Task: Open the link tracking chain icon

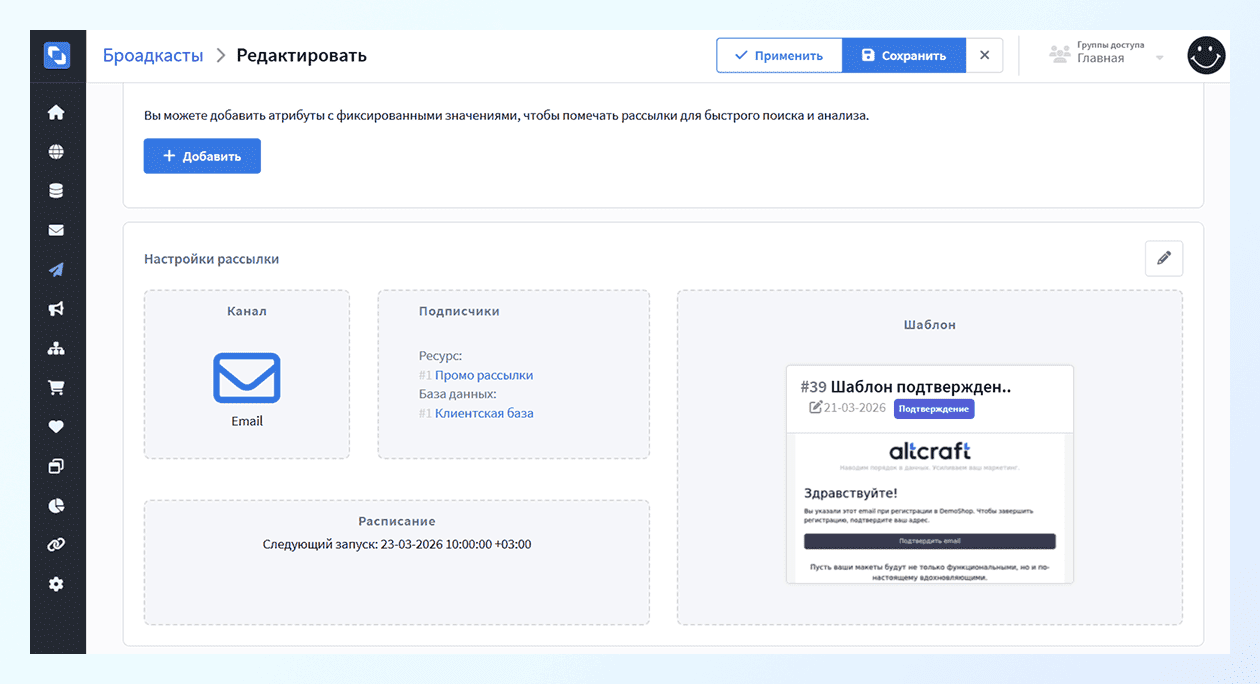Action: [x=57, y=544]
